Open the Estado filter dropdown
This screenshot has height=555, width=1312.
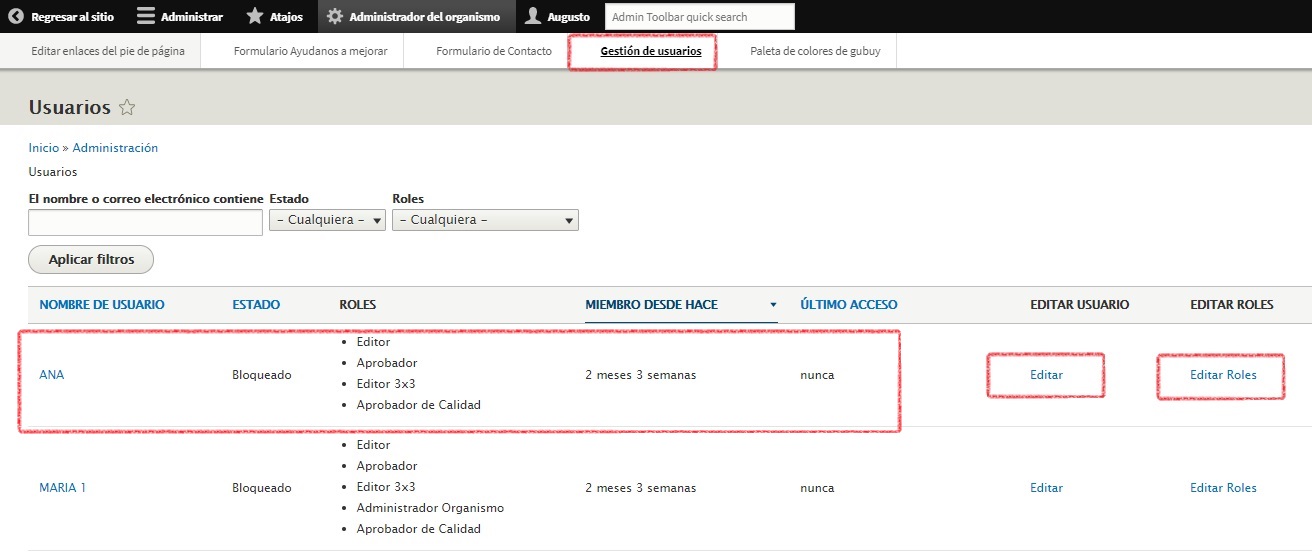[327, 220]
